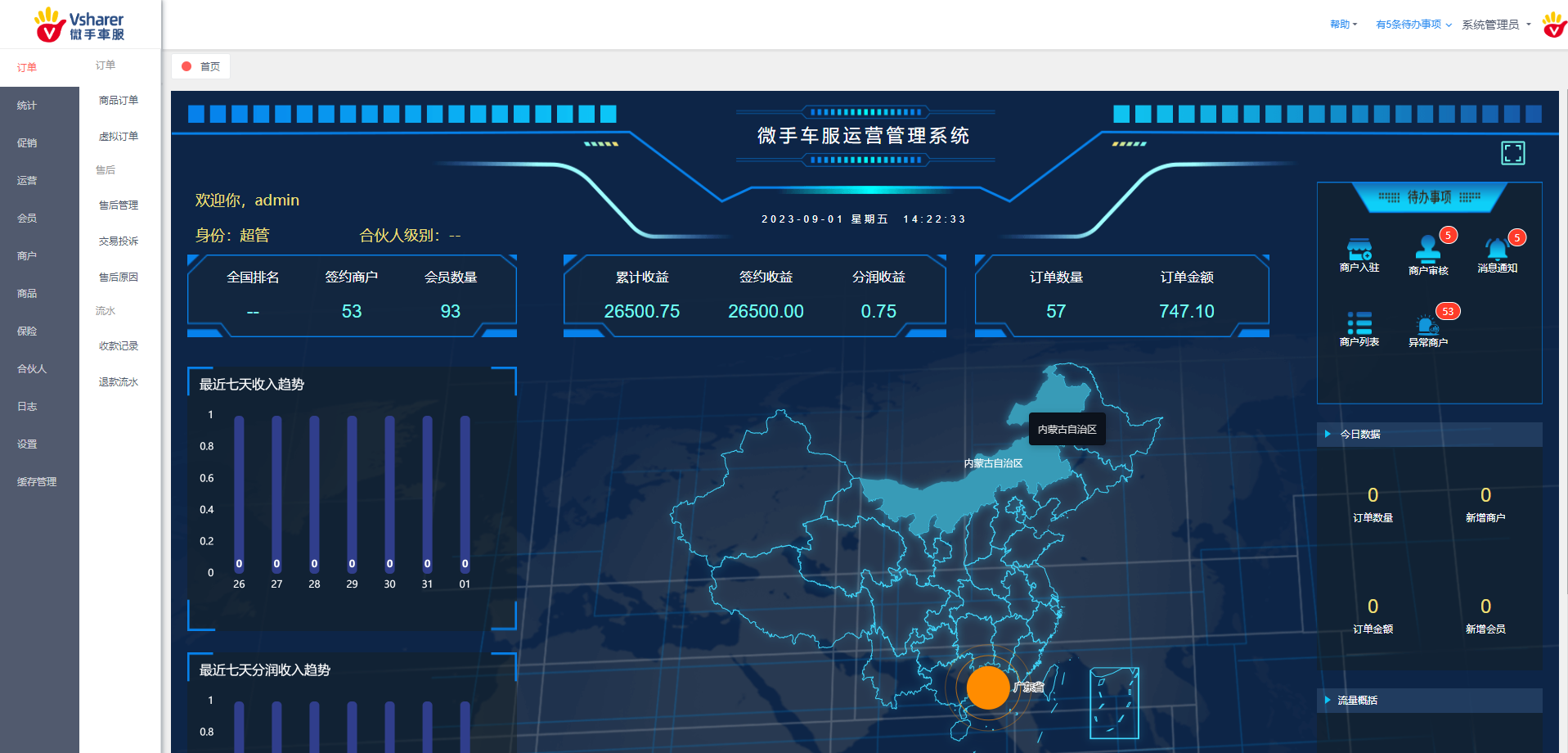This screenshot has width=1568, height=753.
Task: Click the bar for day 29 in 最近七天收入趋势
Action: (352, 494)
